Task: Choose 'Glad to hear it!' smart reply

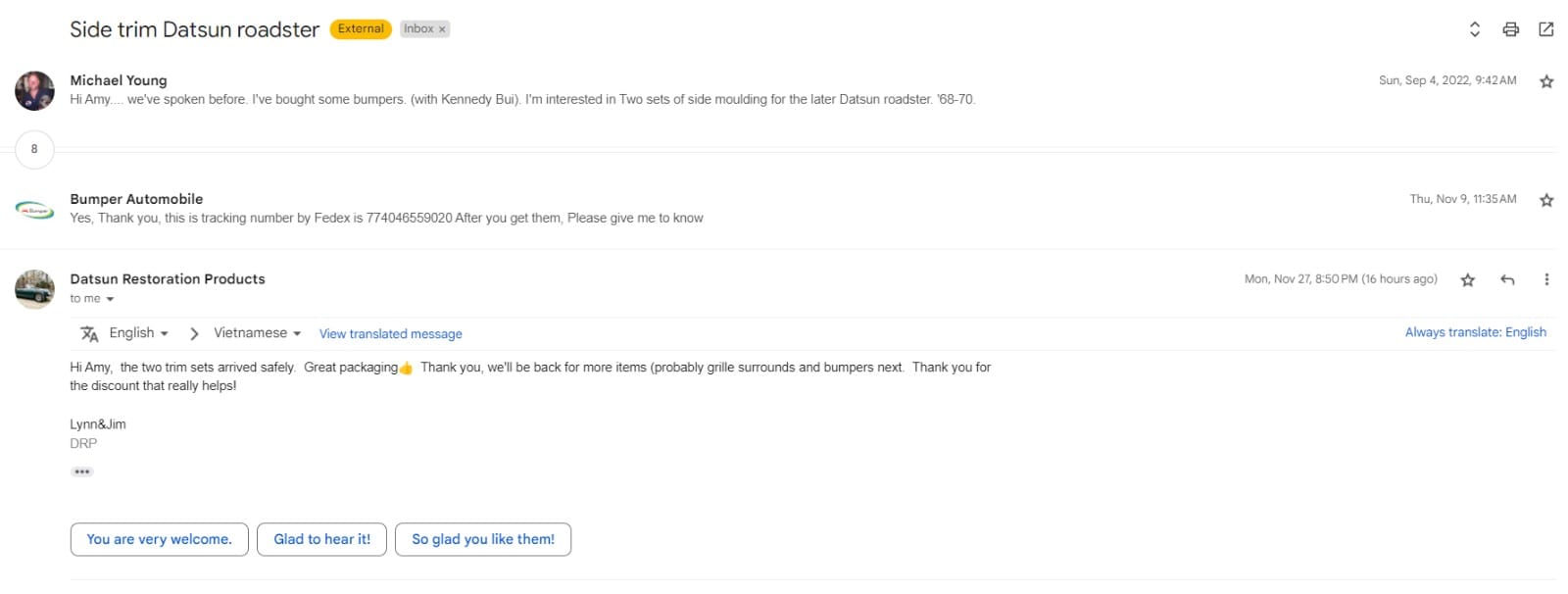Action: pos(321,539)
